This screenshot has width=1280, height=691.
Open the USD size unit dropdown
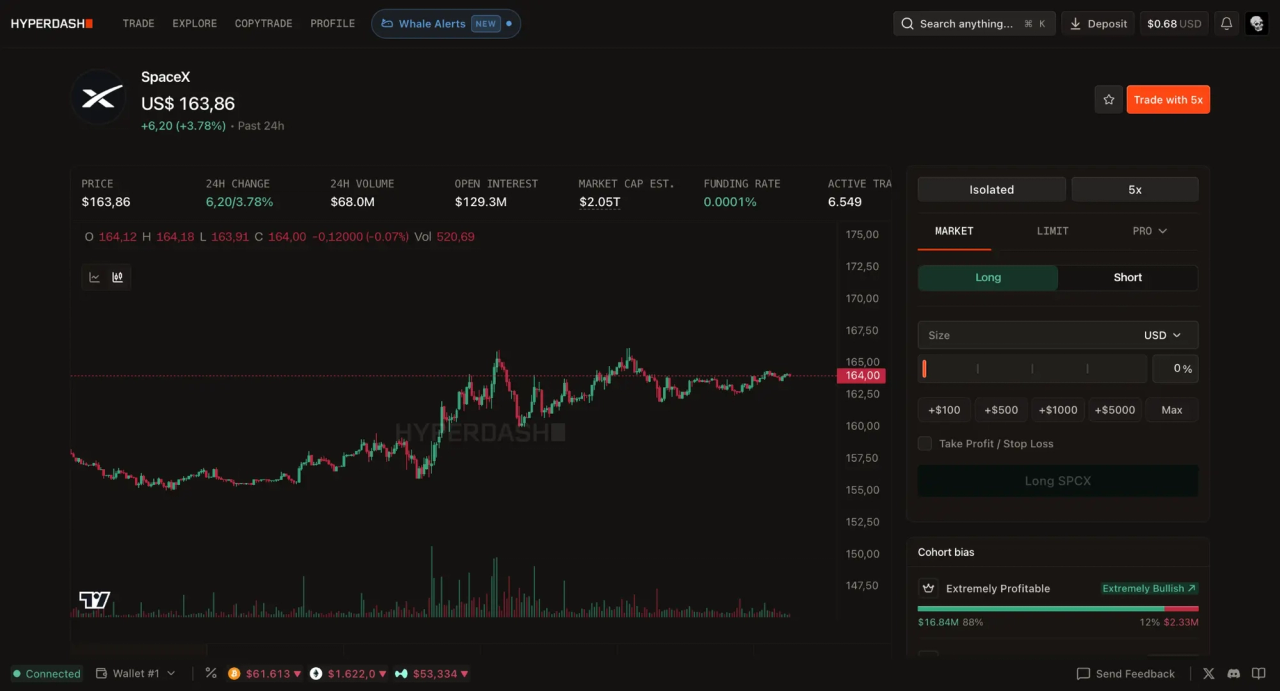click(x=1162, y=335)
